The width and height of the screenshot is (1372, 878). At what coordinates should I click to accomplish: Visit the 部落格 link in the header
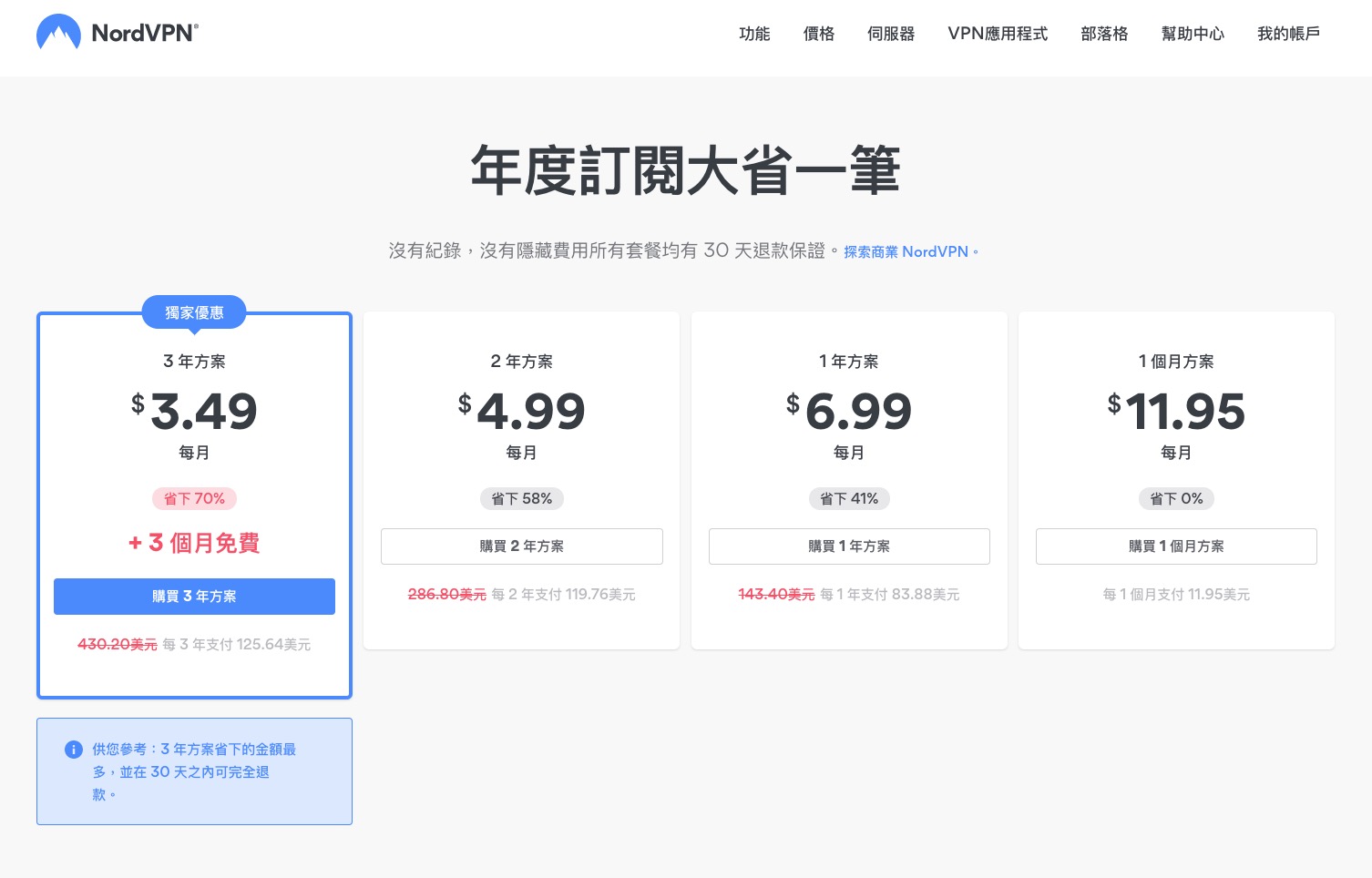tap(1104, 34)
